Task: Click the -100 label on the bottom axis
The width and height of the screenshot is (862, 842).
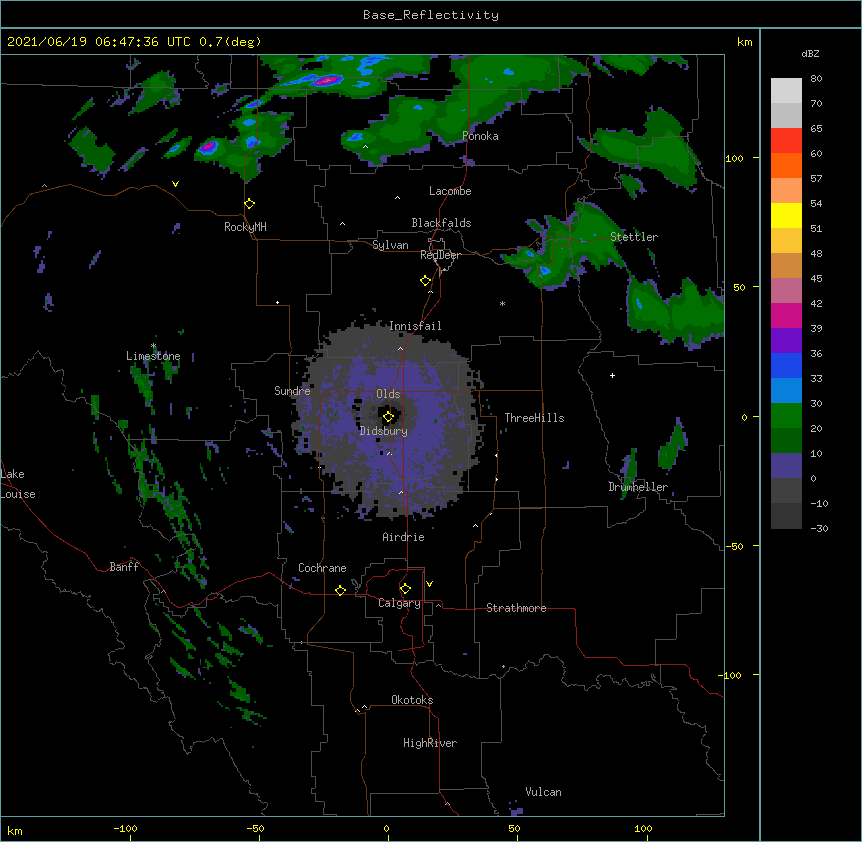Action: point(125,828)
